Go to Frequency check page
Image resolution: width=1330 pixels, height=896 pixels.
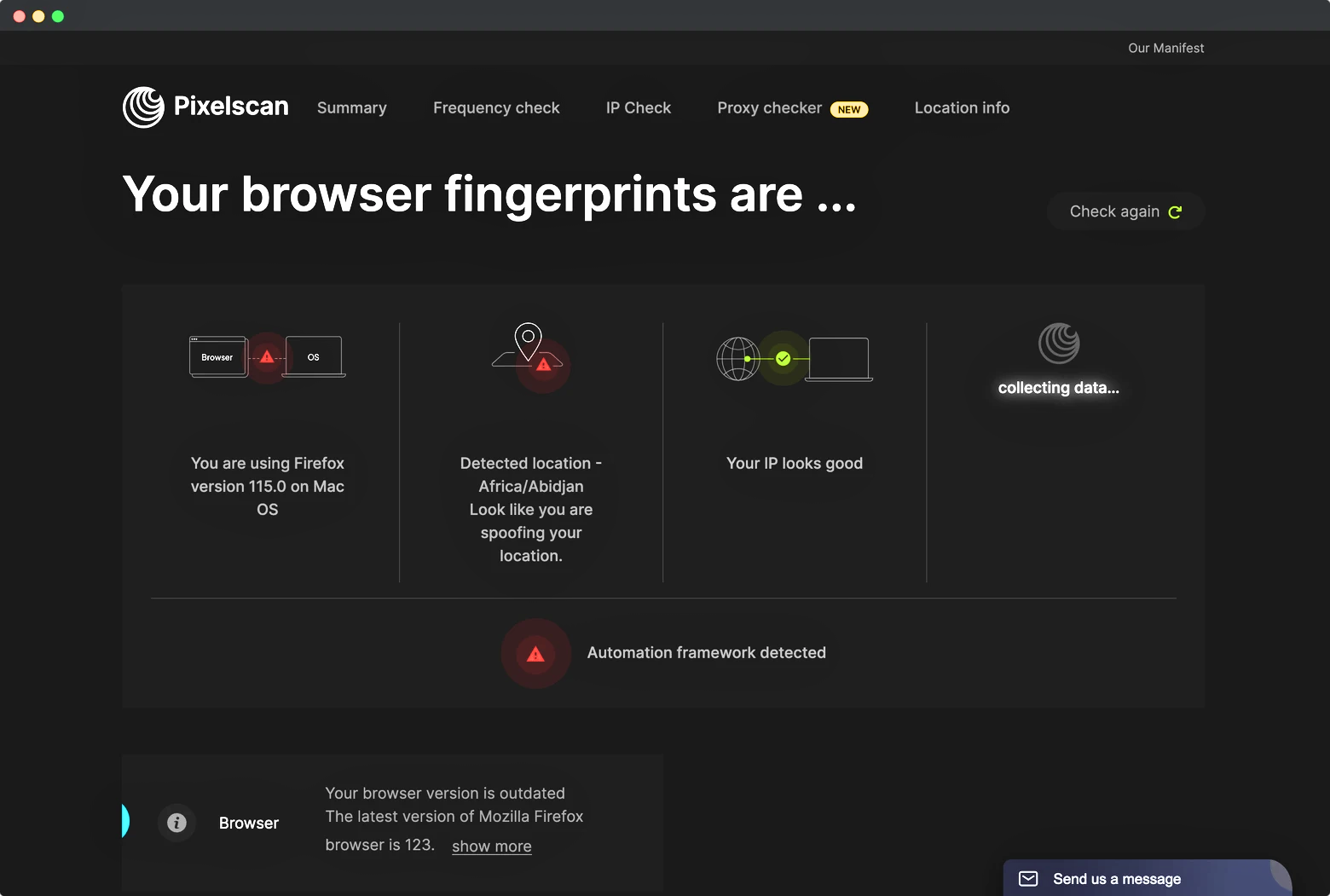point(496,108)
